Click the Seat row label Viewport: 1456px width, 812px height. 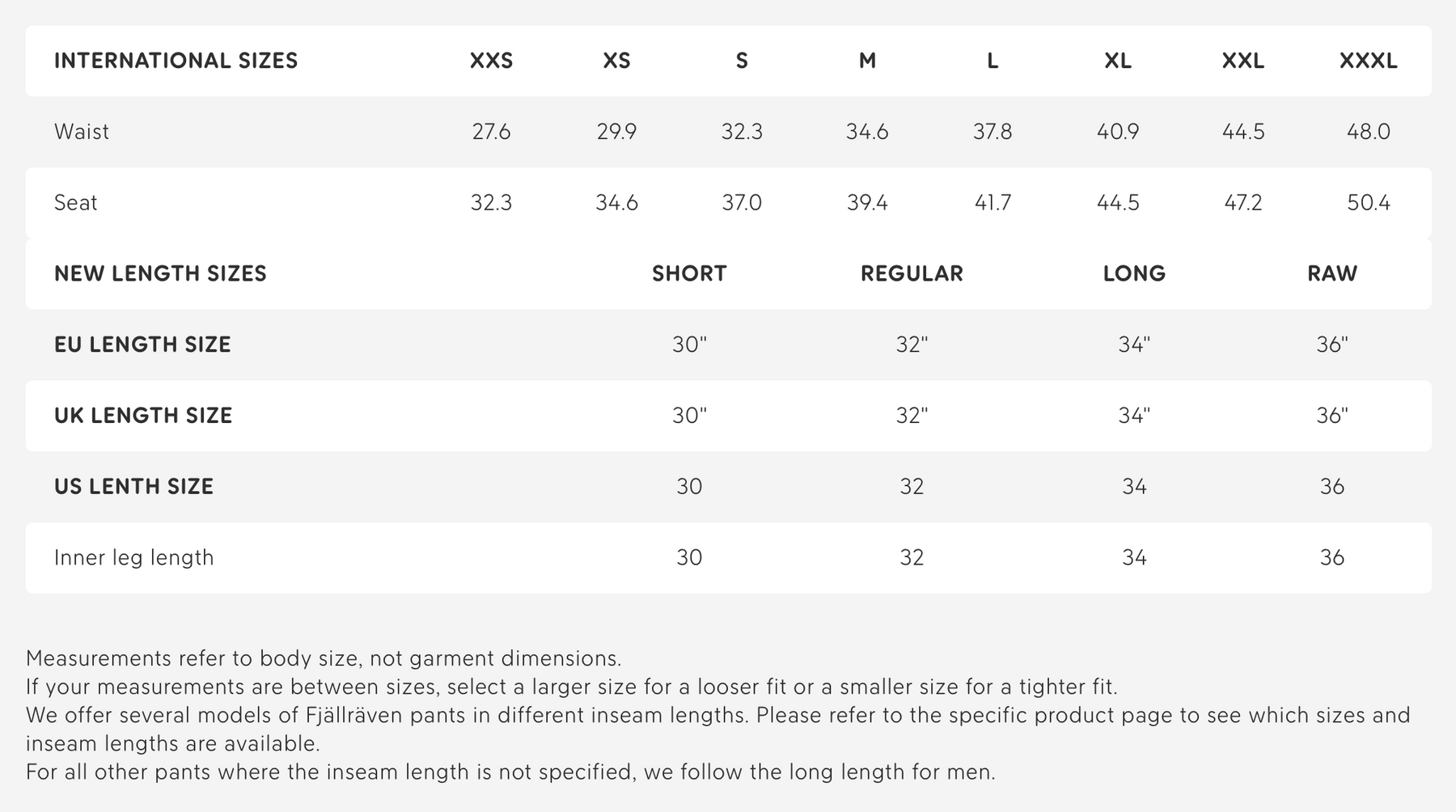tap(75, 202)
